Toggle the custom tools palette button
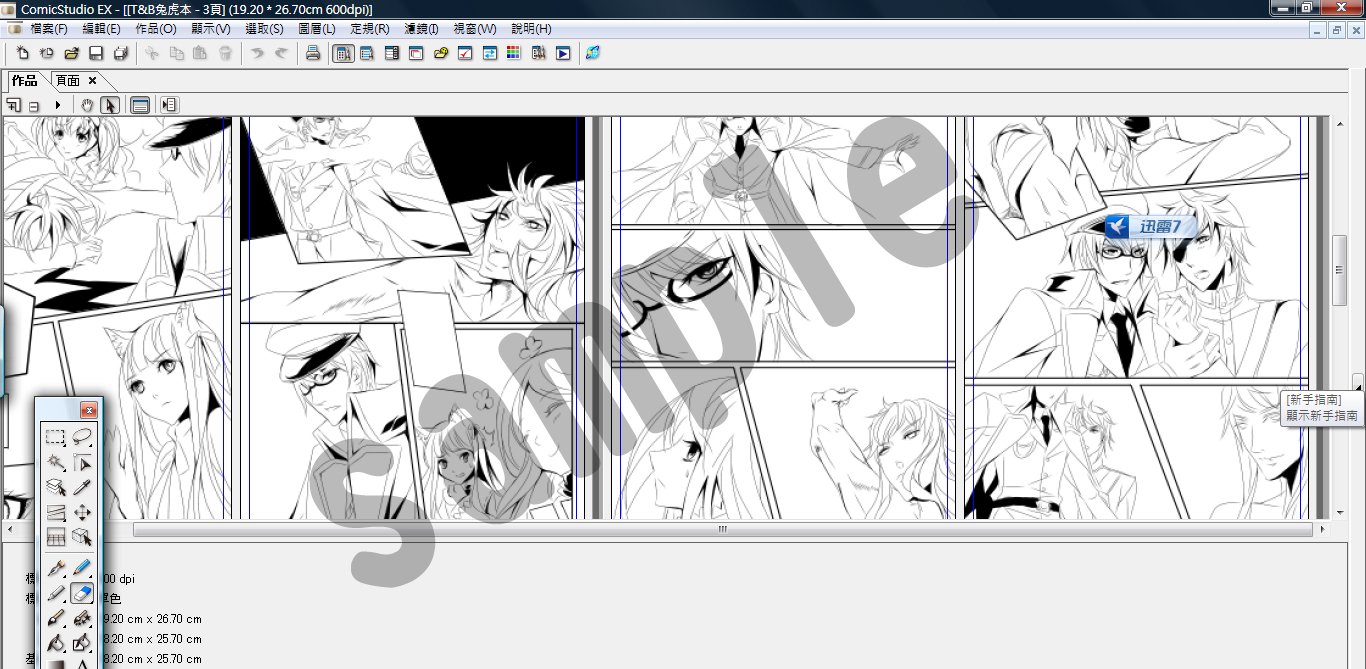This screenshot has width=1366, height=669. click(x=539, y=53)
